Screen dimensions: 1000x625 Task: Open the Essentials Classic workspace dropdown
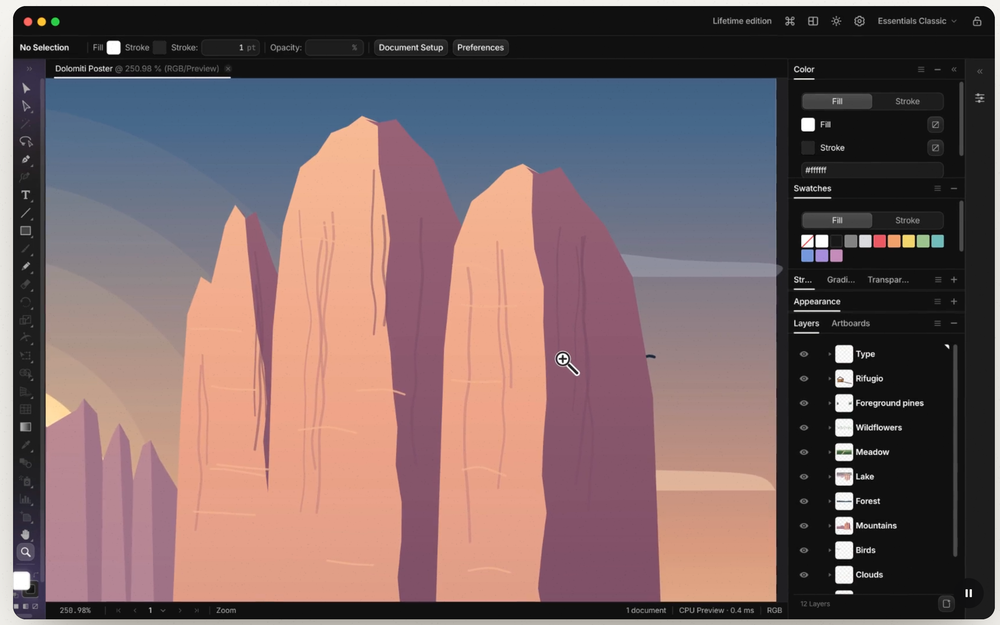(x=916, y=21)
